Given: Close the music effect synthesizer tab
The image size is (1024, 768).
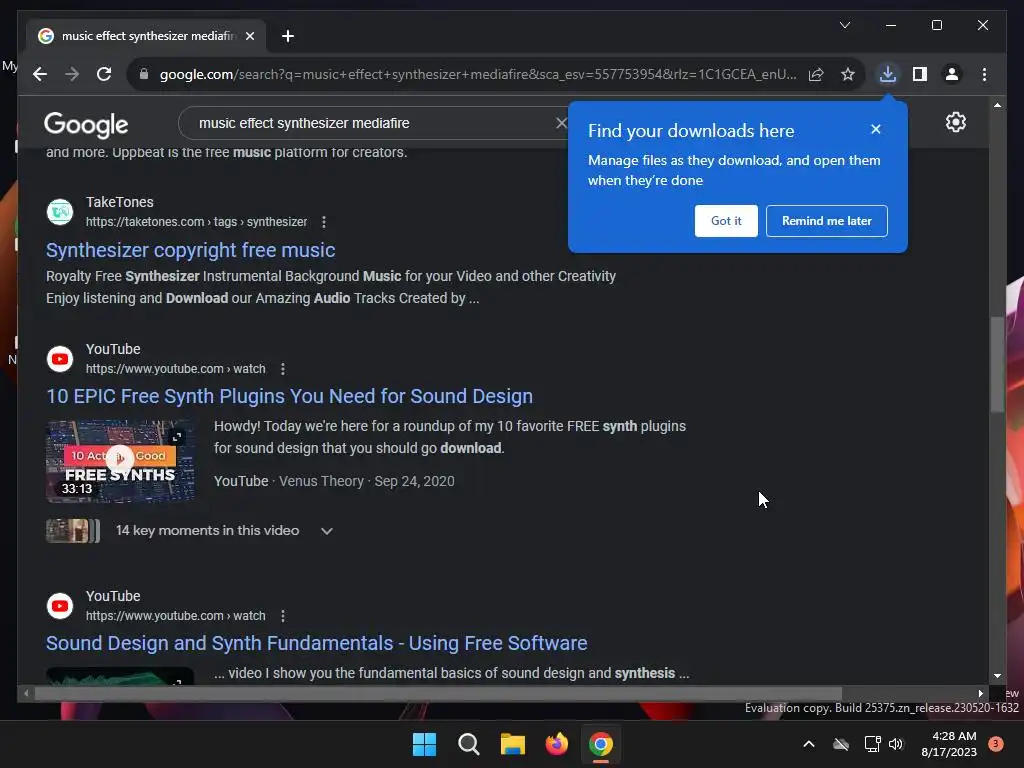Looking at the screenshot, I should pos(249,36).
